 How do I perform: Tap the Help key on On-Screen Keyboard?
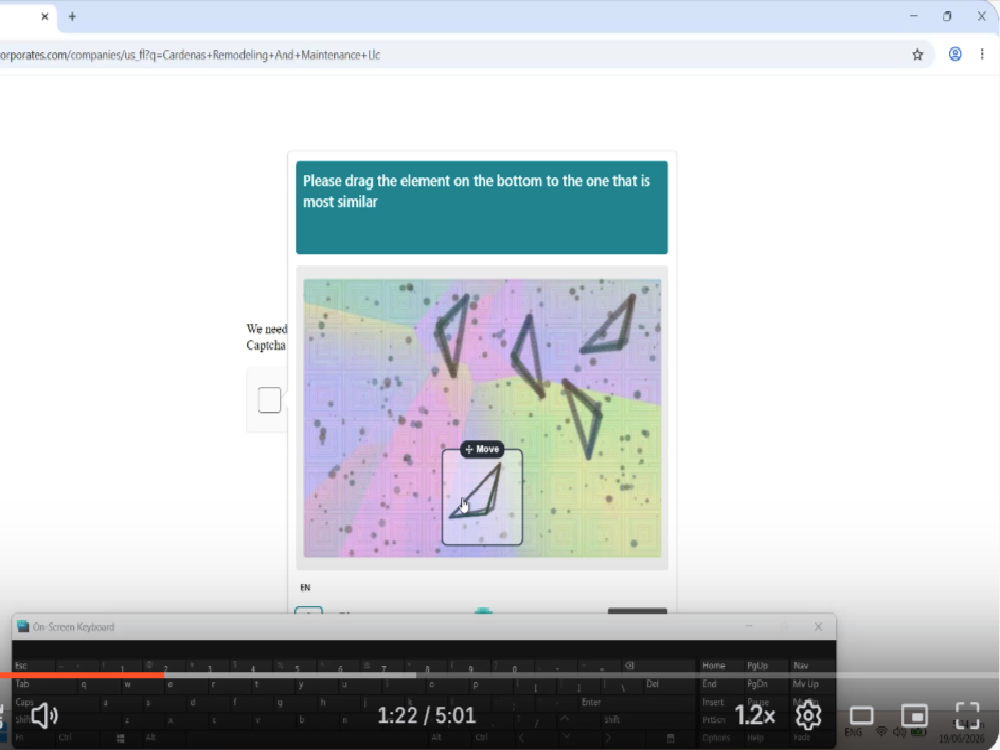(x=755, y=737)
